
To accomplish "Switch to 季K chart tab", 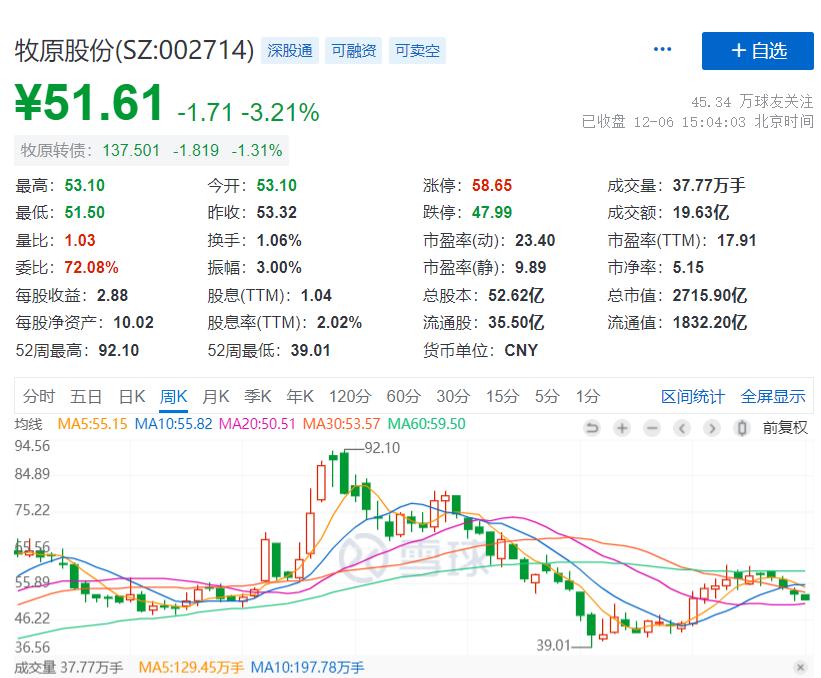I will point(258,396).
